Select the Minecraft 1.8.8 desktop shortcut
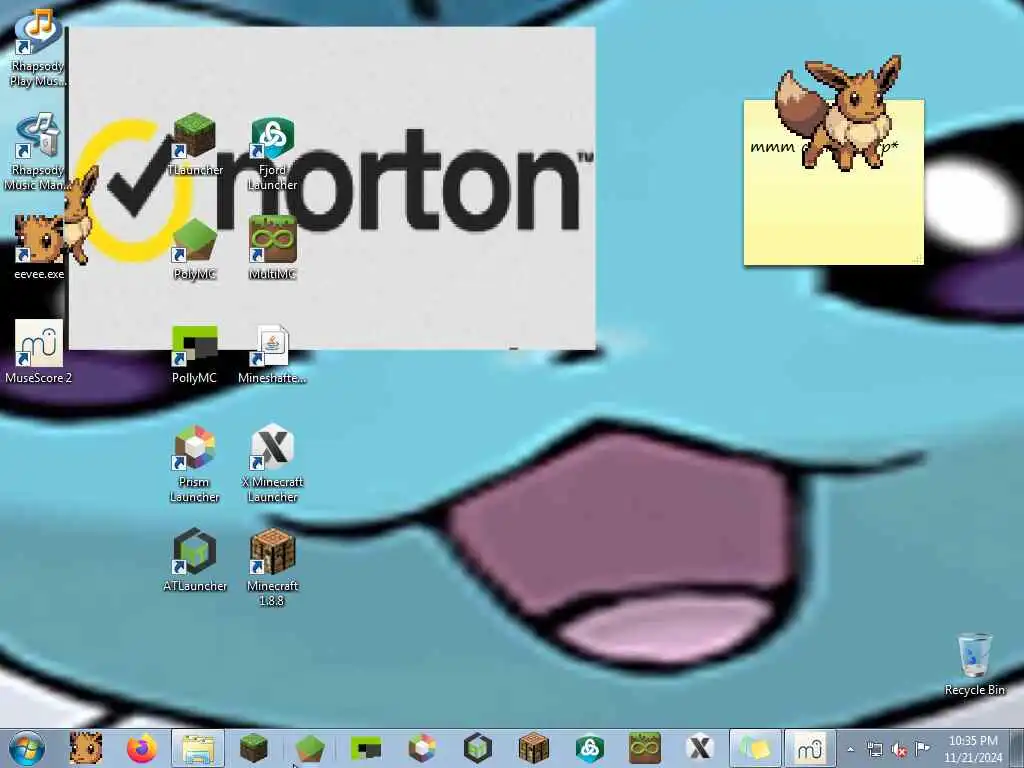The width and height of the screenshot is (1024, 768). pos(272,567)
